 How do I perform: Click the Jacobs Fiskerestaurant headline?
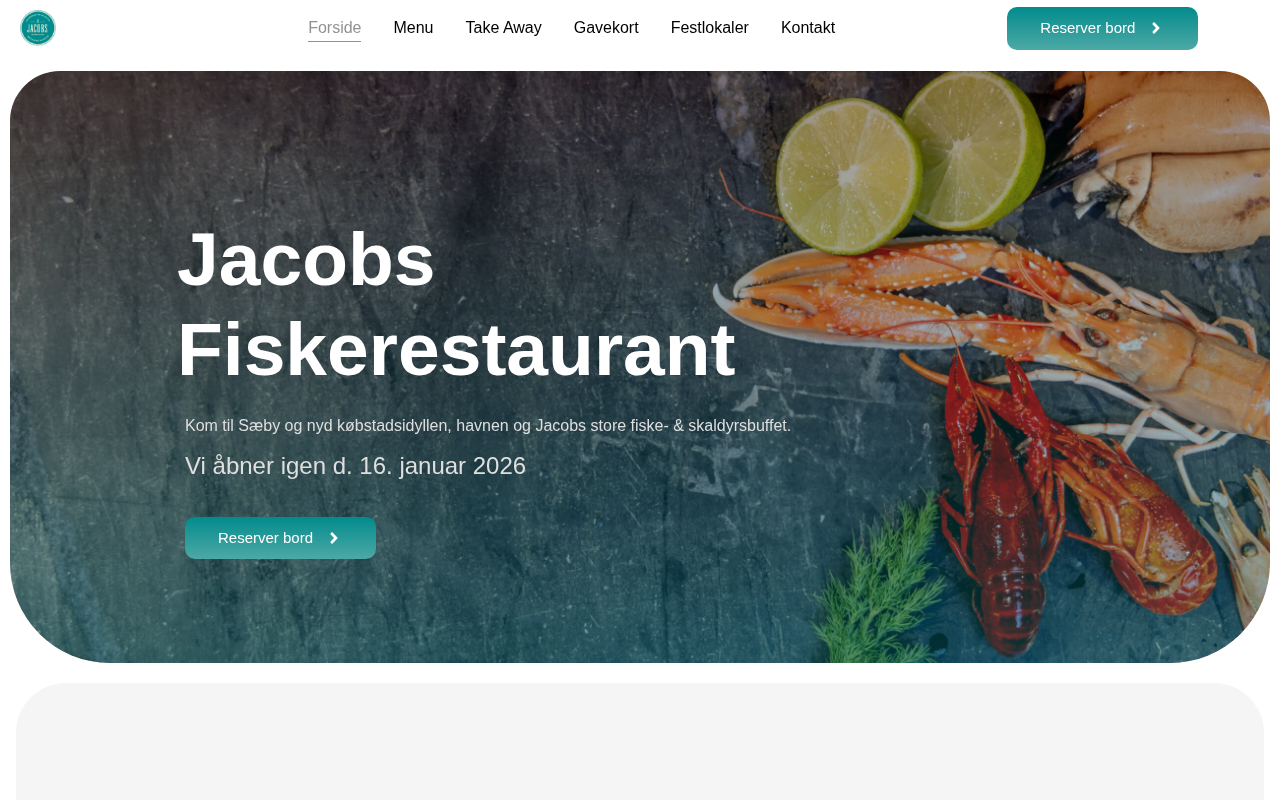456,304
